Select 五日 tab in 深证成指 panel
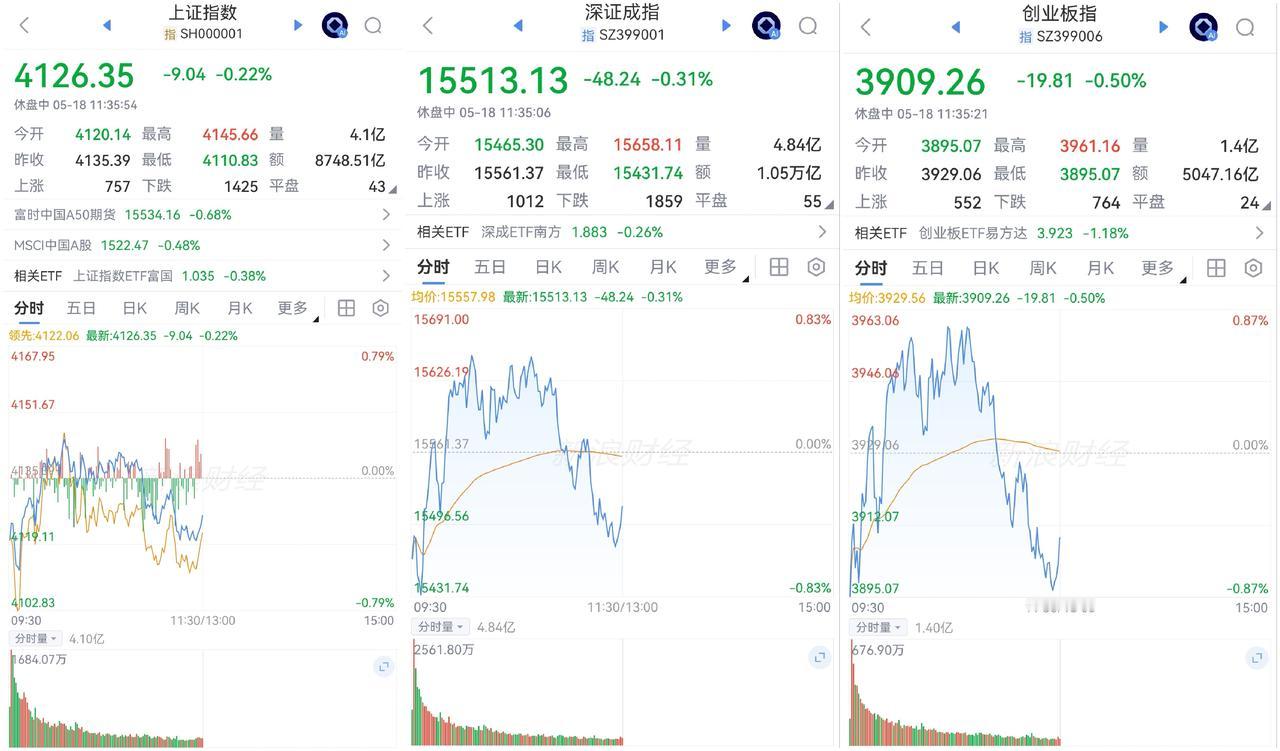Screen dimensions: 1280x751 point(490,267)
